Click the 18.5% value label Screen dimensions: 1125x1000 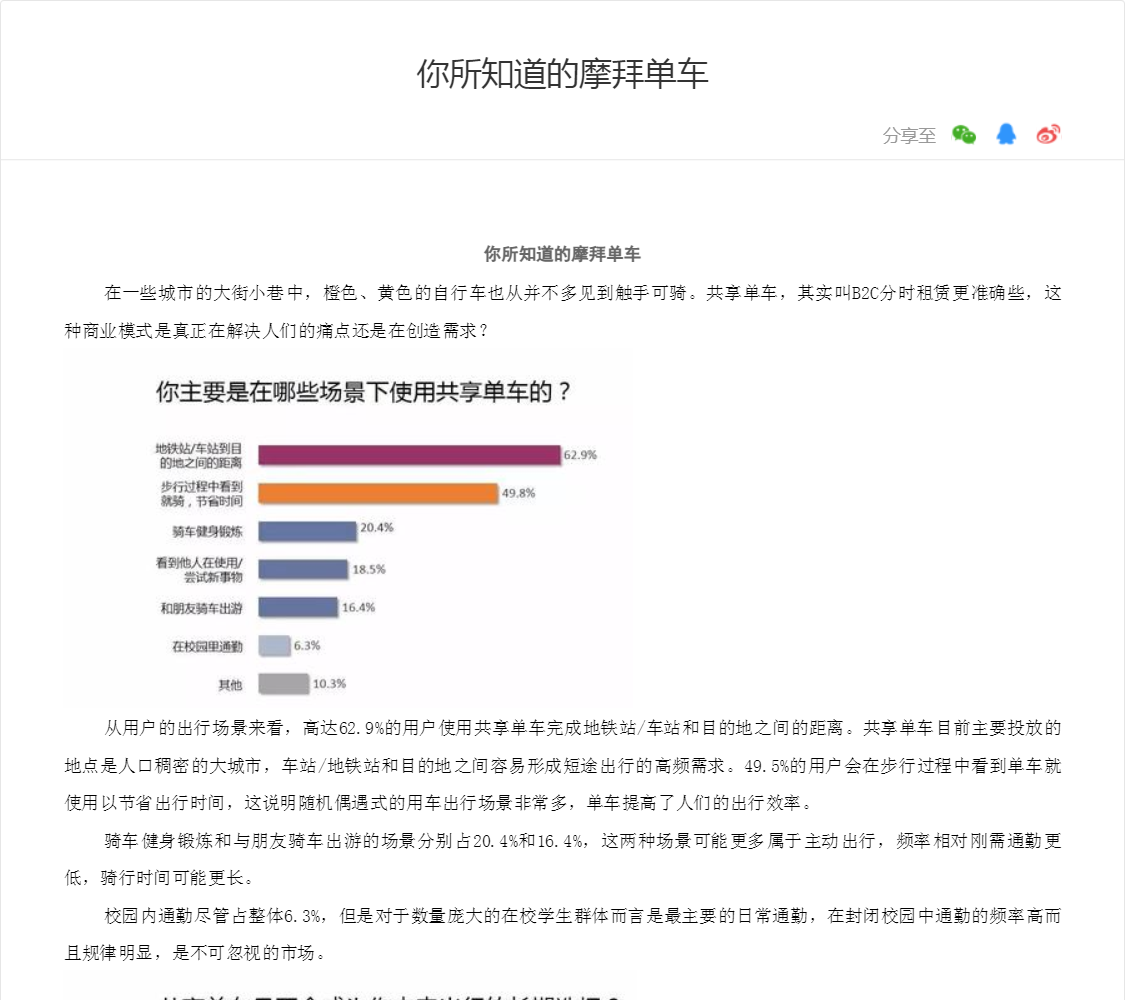(x=369, y=570)
